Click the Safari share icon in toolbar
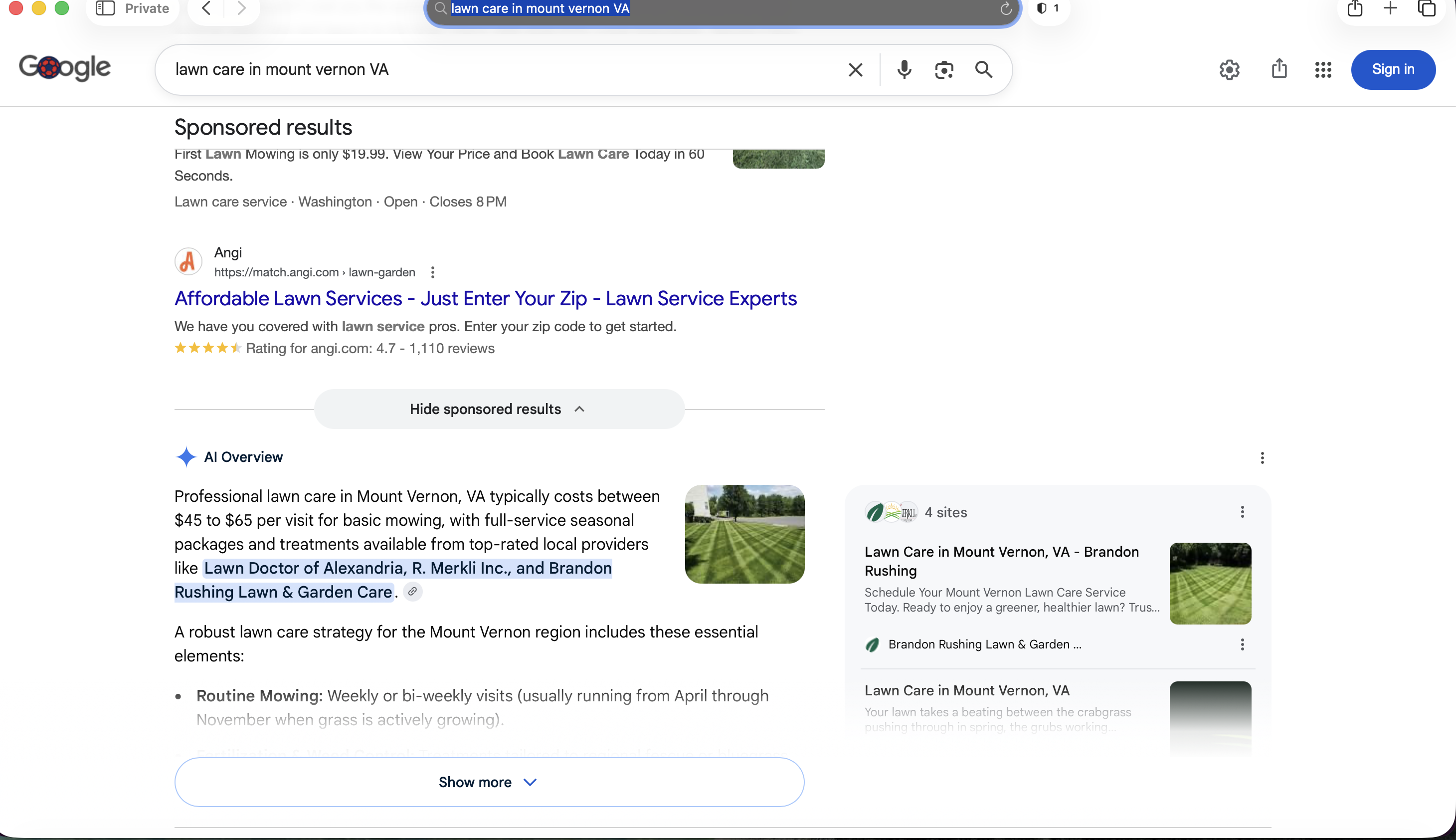 tap(1355, 8)
